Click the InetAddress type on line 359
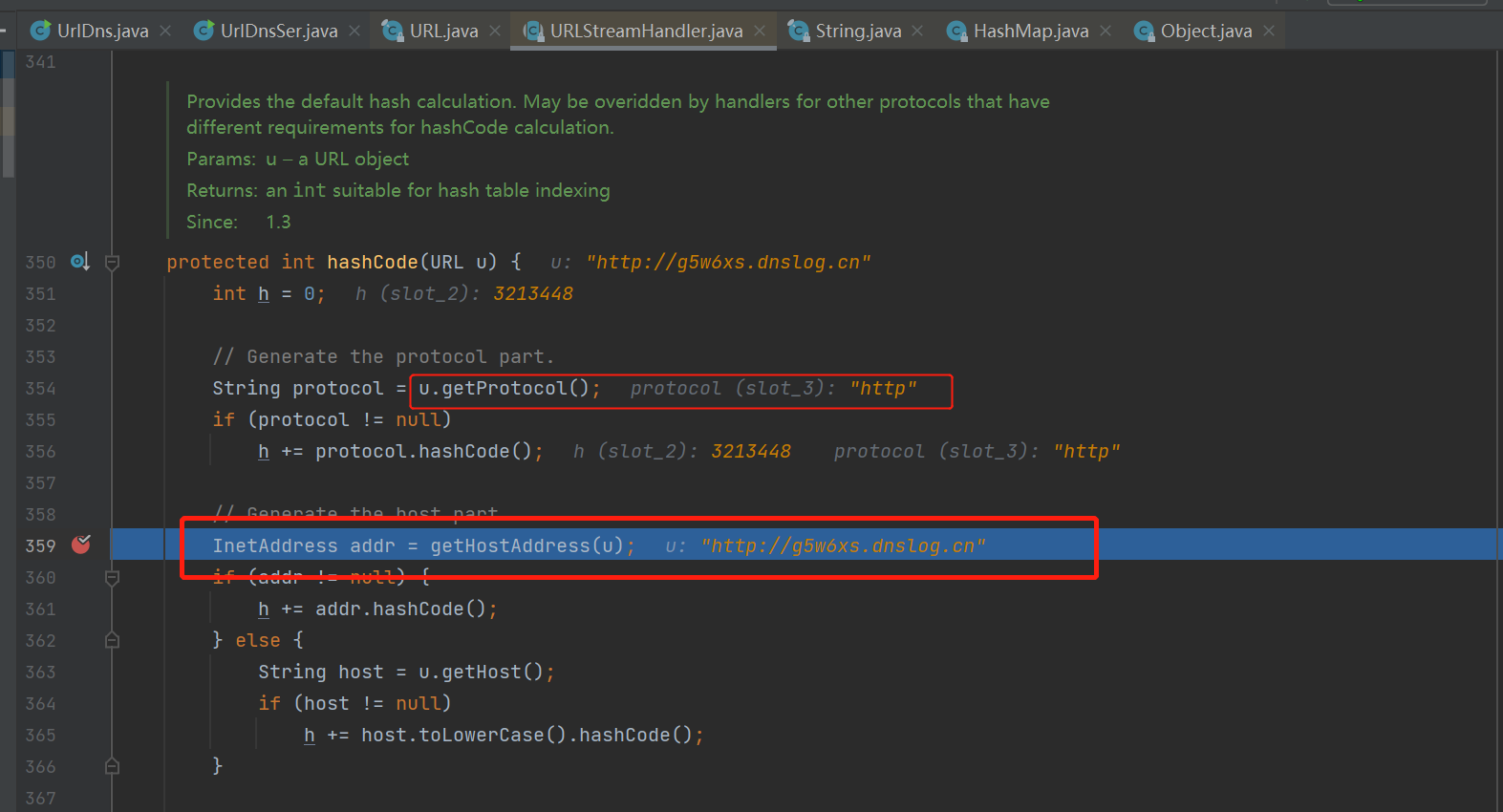The width and height of the screenshot is (1503, 812). point(275,545)
